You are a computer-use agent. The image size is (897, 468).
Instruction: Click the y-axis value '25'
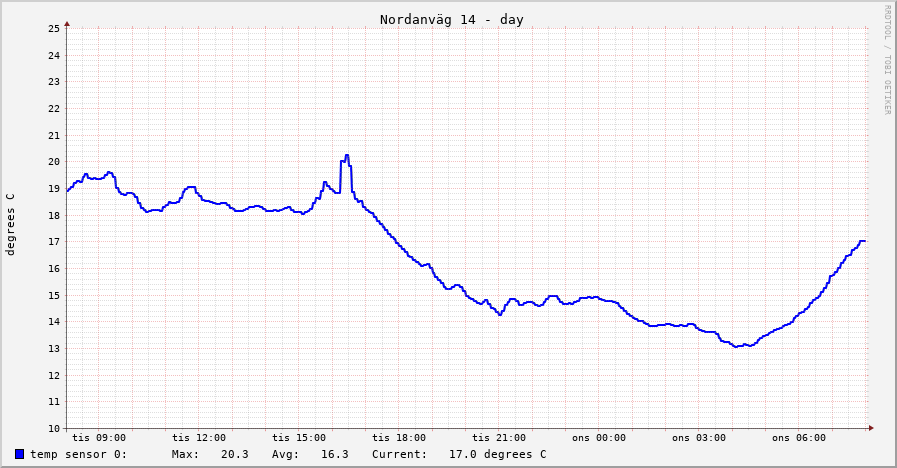[54, 29]
